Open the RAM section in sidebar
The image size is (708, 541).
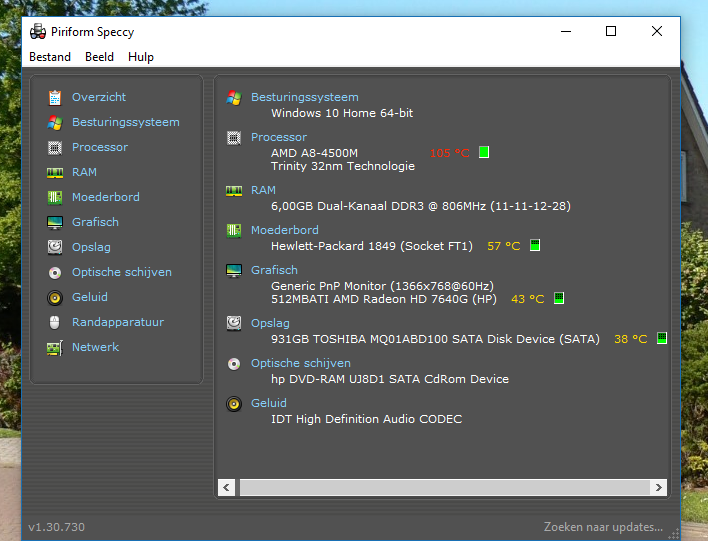pos(84,172)
